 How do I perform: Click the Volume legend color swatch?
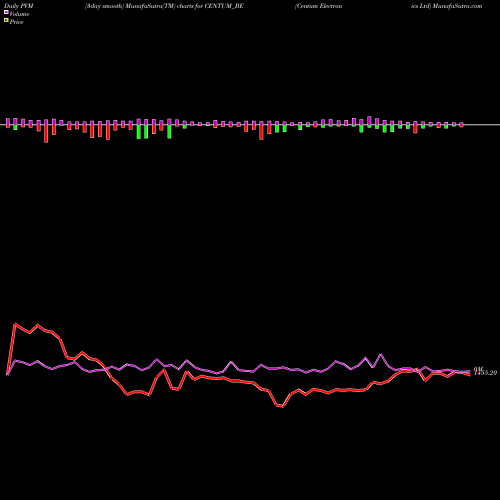pos(6,12)
